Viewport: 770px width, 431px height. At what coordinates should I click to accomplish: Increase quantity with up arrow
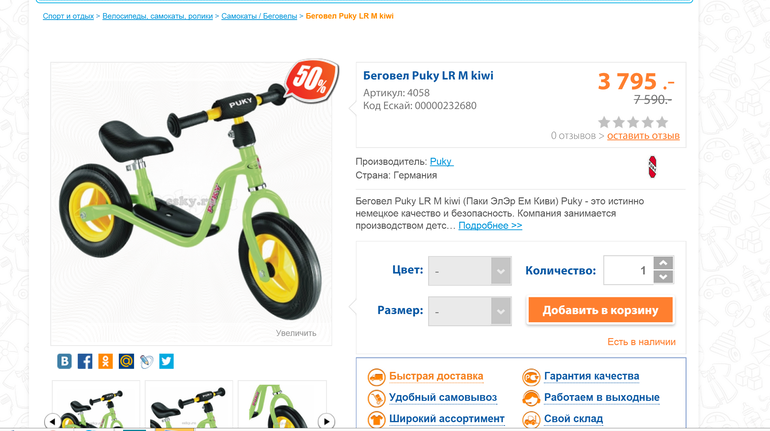pyautogui.click(x=663, y=263)
